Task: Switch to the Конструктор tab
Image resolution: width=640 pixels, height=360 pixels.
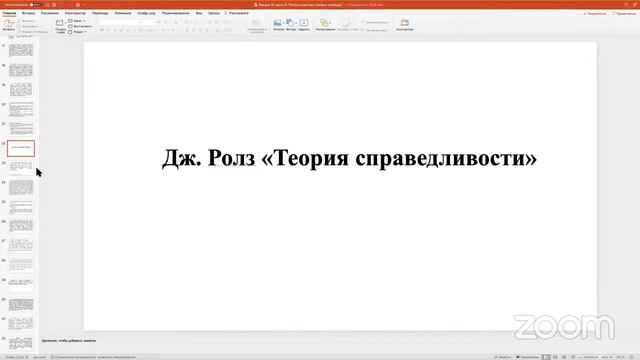Action: 75,13
